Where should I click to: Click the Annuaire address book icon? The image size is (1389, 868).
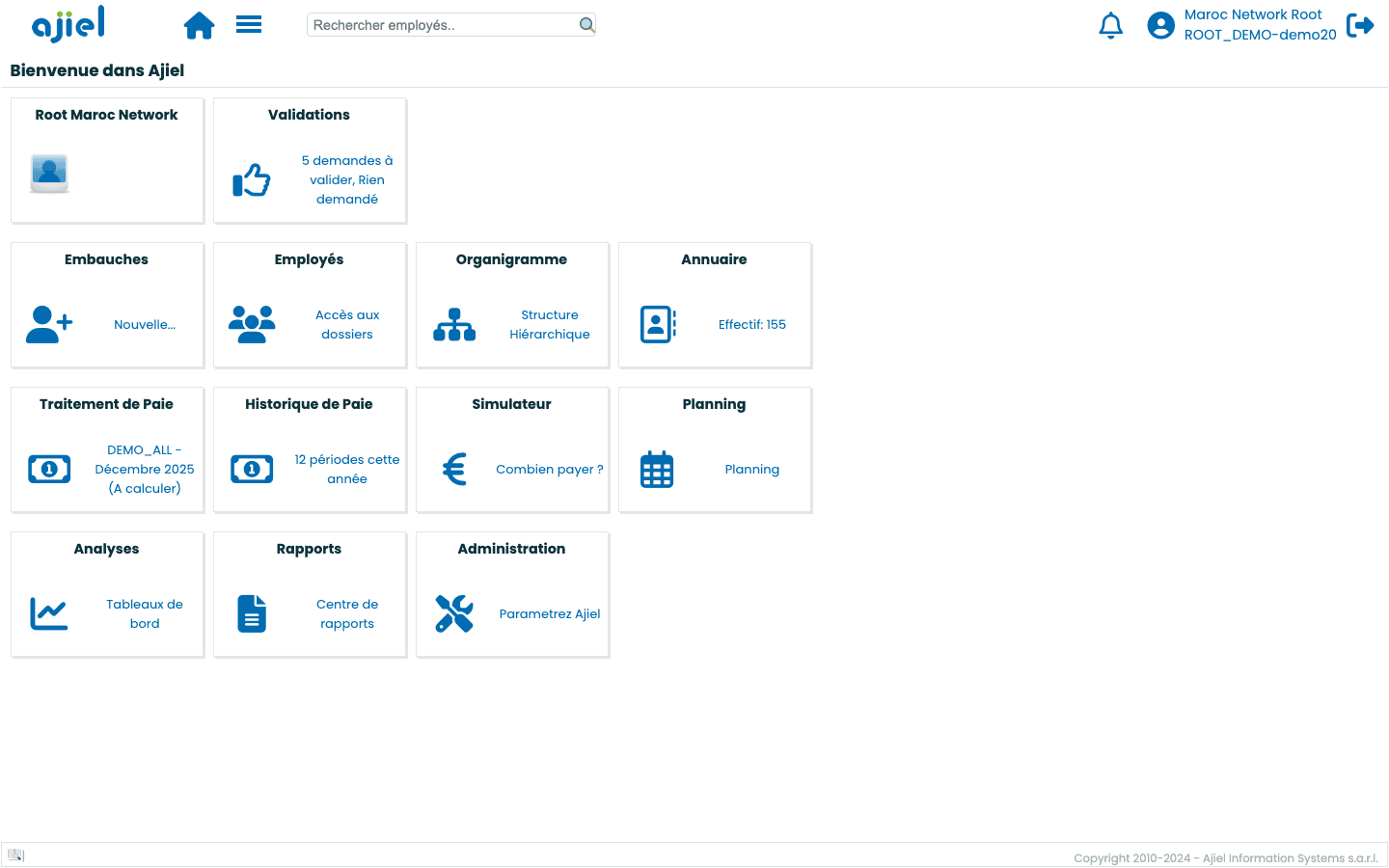pos(658,325)
